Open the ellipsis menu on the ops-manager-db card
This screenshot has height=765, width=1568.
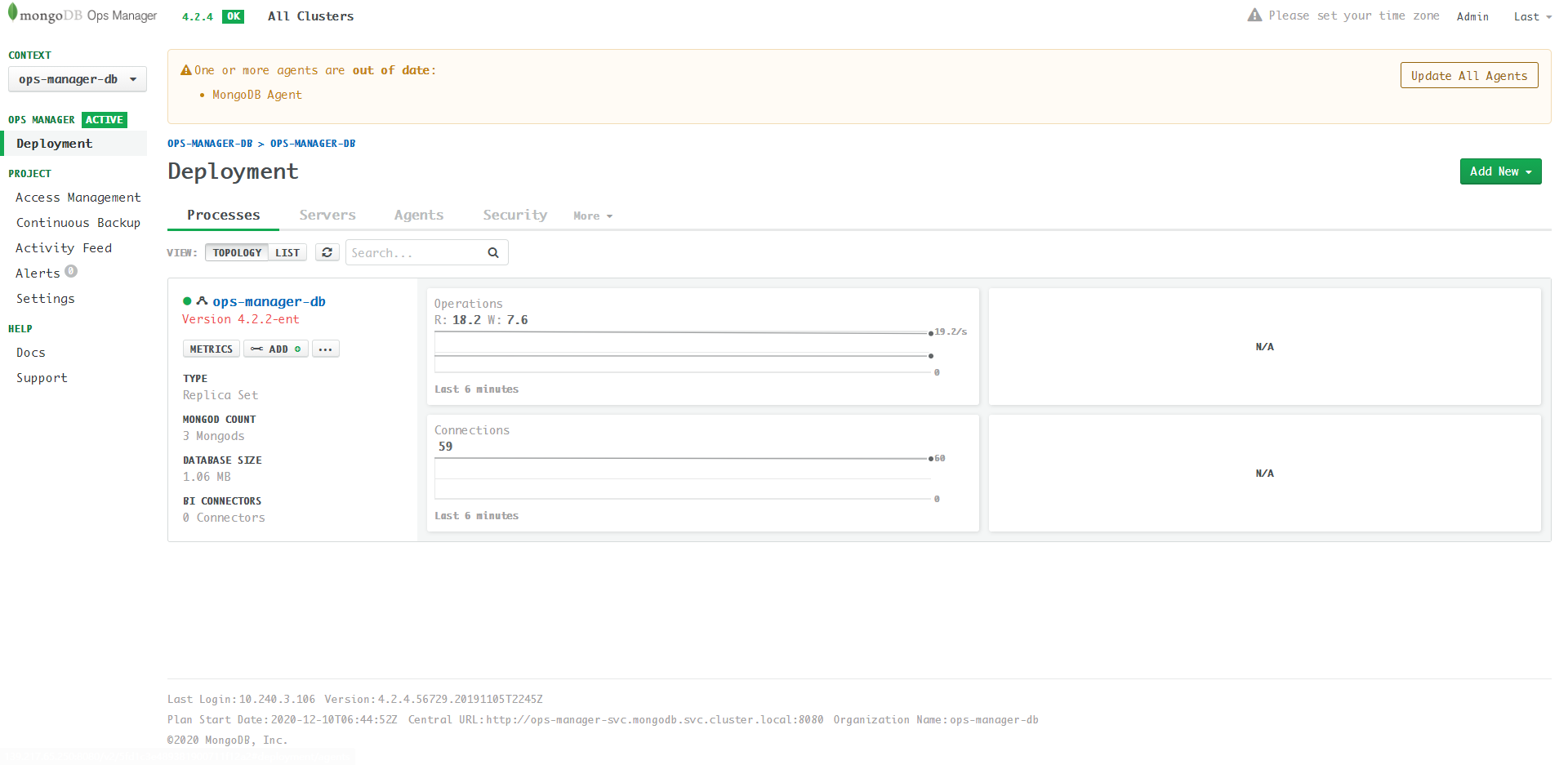click(325, 349)
